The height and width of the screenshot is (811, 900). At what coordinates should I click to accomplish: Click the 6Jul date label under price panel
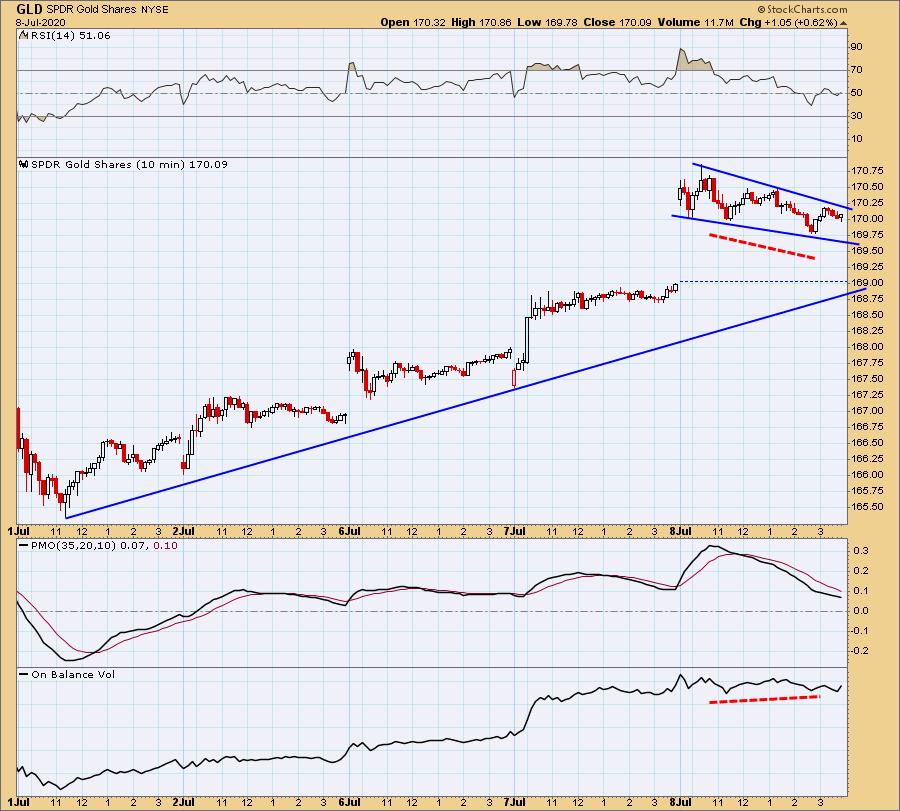[350, 531]
